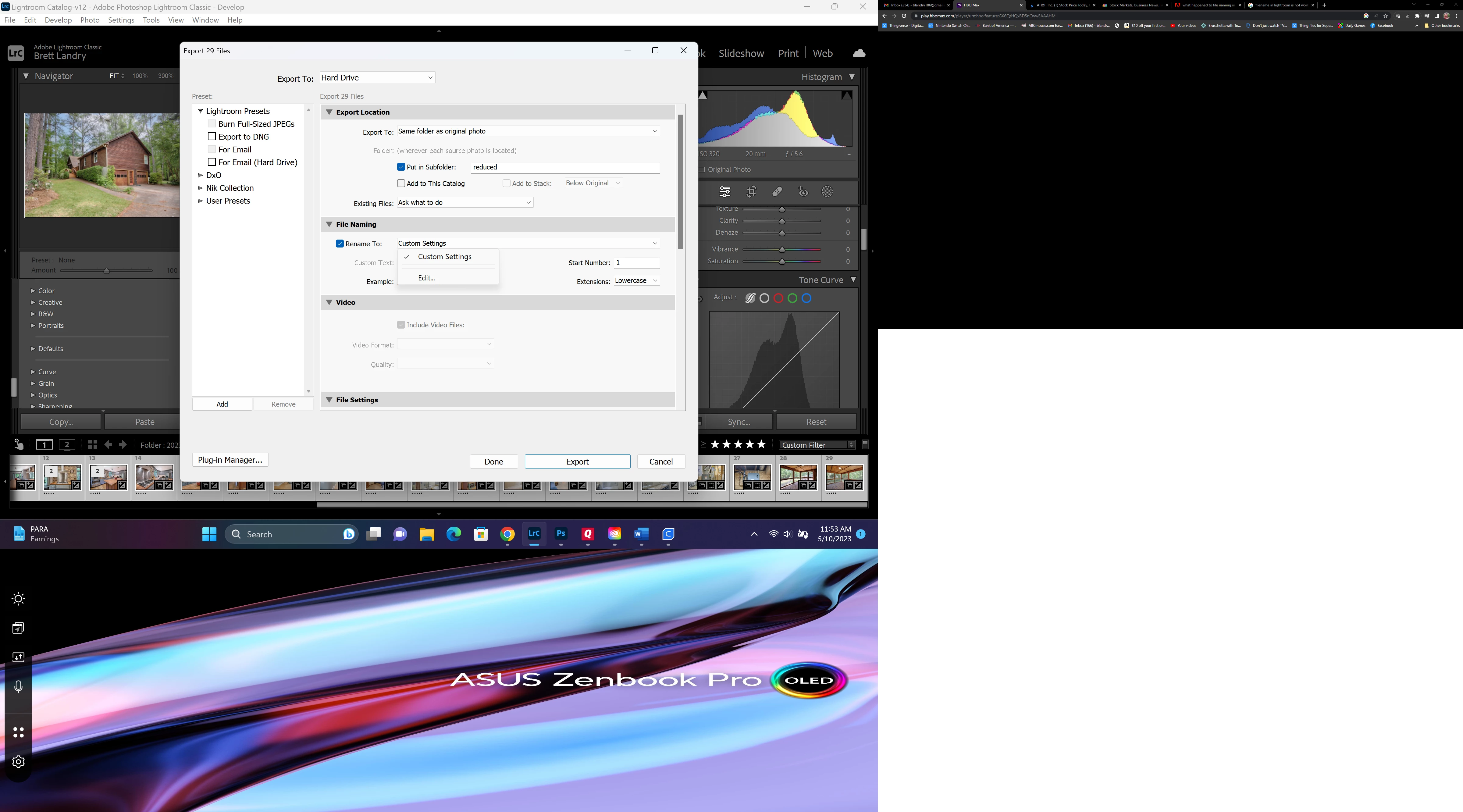Click the Export button
This screenshot has width=1463, height=812.
pos(577,462)
